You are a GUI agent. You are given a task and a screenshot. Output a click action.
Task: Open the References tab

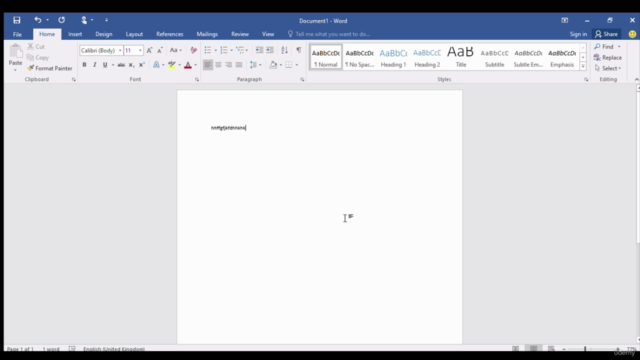click(x=170, y=34)
